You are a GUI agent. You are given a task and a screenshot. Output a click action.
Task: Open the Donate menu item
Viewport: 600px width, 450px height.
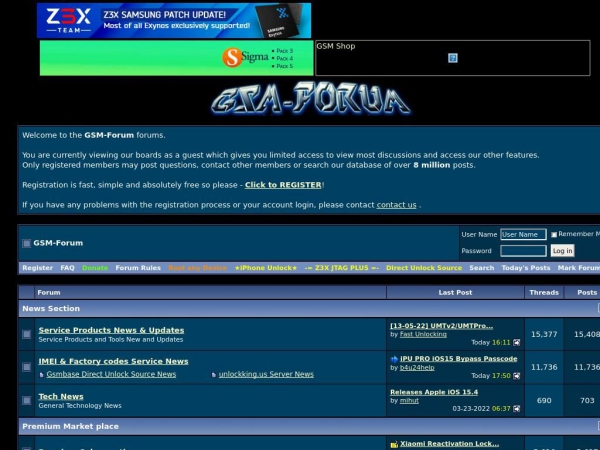coord(95,268)
